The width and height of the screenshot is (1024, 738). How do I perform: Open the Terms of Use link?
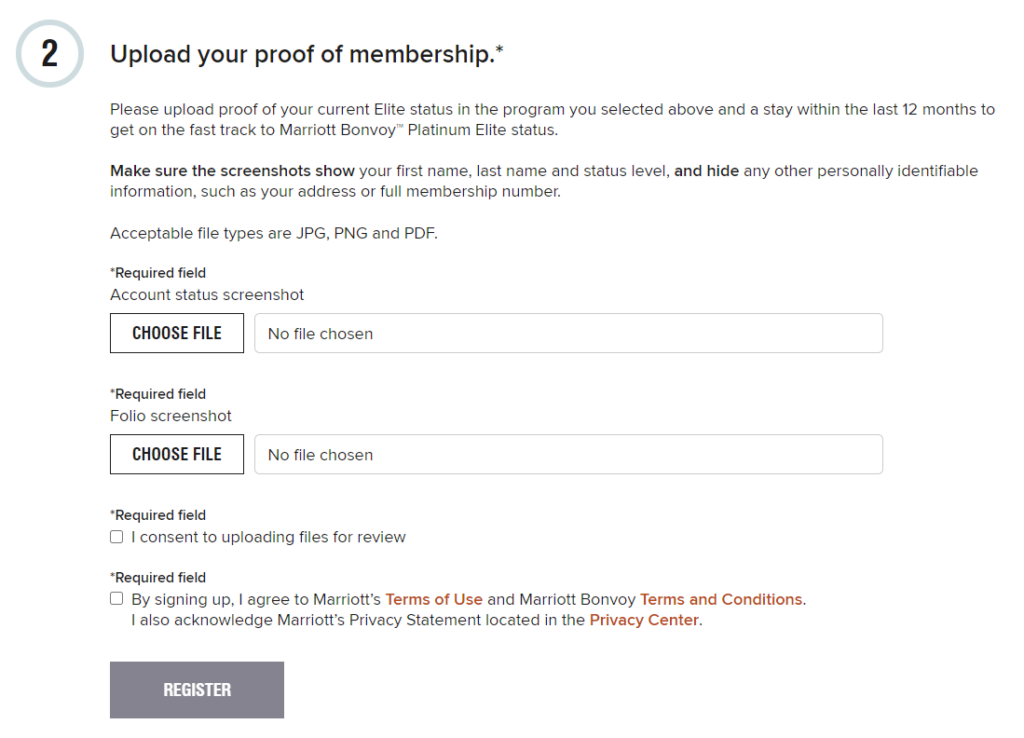pos(434,599)
